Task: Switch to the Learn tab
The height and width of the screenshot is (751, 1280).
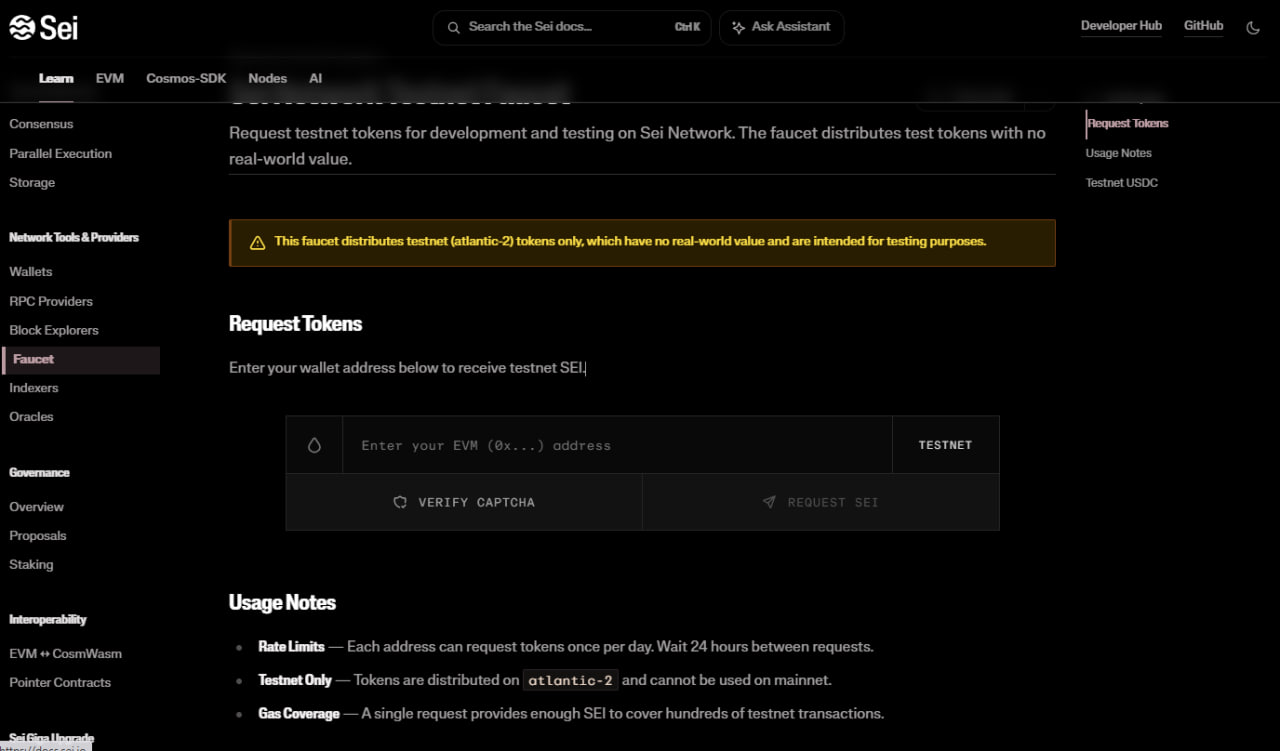Action: click(x=56, y=78)
